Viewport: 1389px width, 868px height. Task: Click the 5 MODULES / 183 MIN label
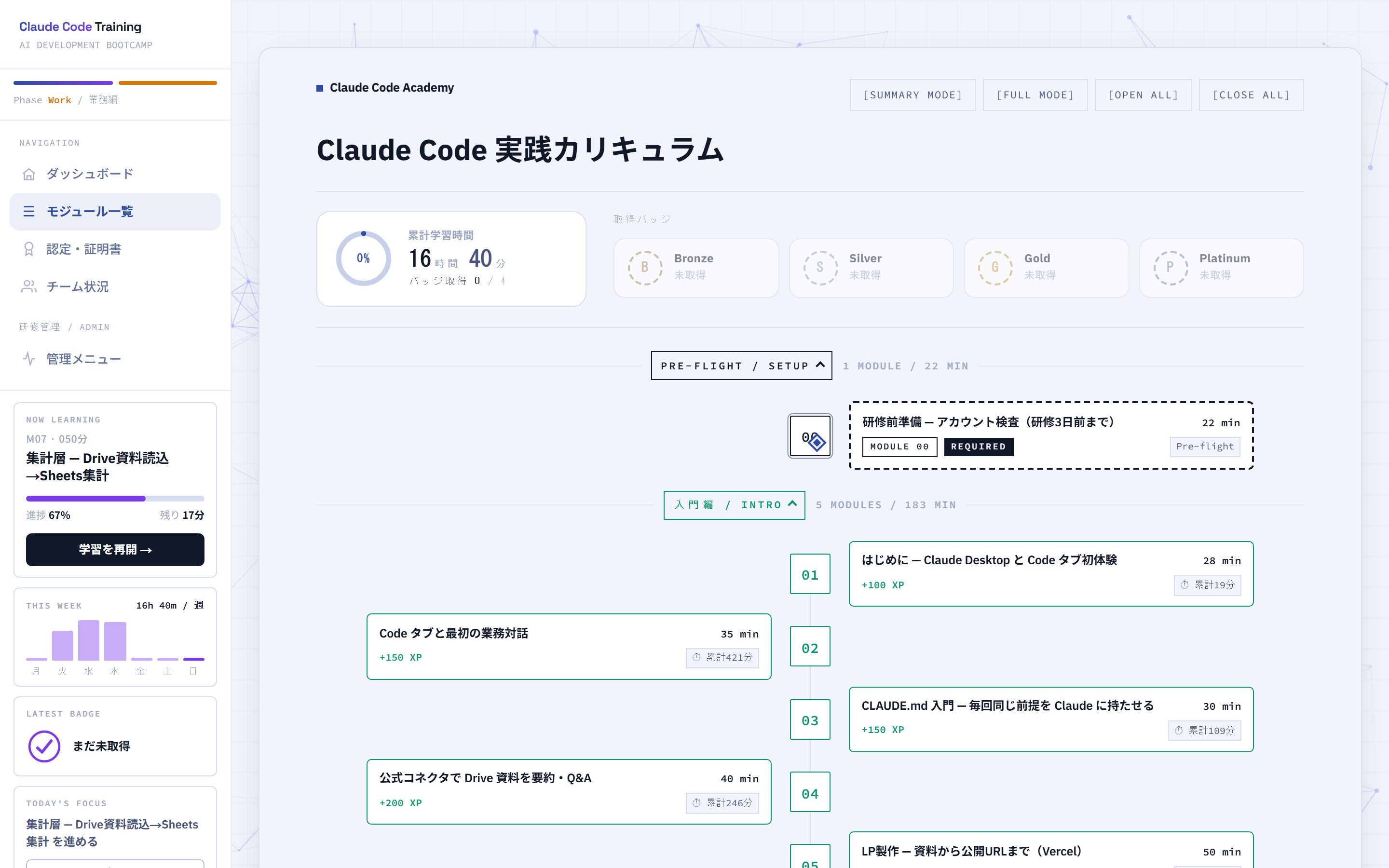[x=885, y=505]
